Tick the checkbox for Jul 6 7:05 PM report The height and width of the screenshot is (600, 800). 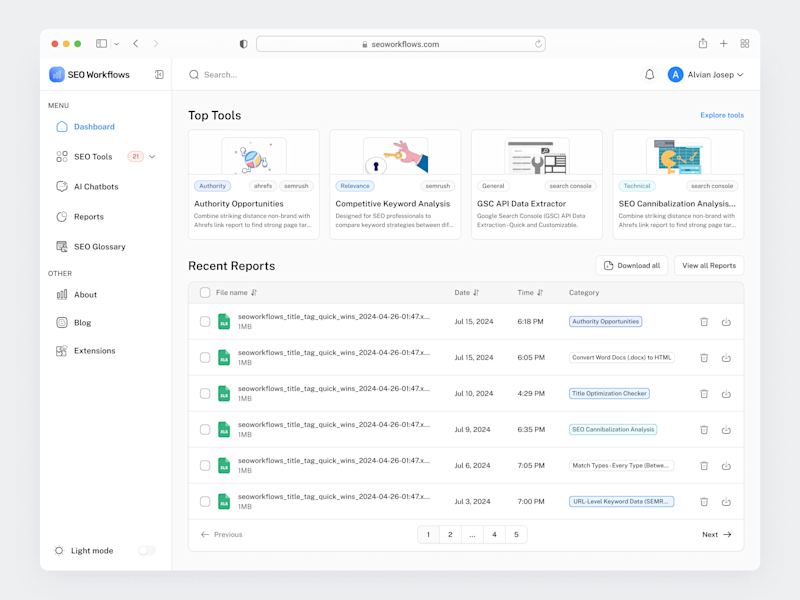coord(205,465)
